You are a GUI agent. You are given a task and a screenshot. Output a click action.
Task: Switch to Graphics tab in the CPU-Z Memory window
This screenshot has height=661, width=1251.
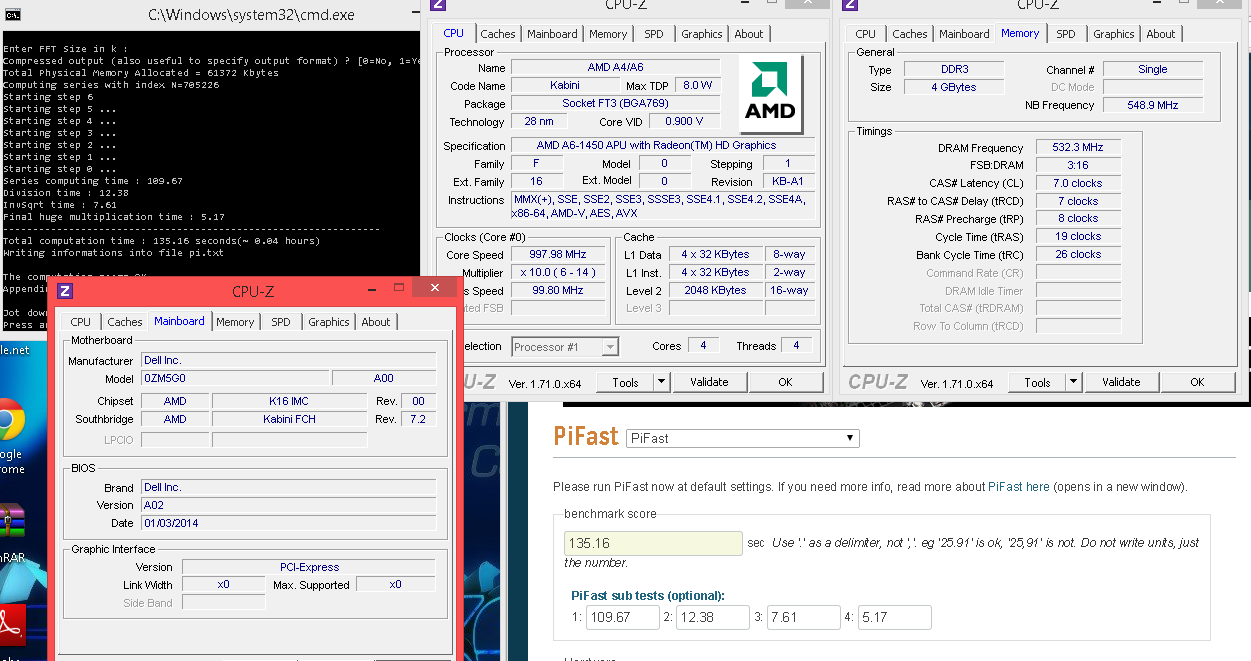coord(1114,34)
